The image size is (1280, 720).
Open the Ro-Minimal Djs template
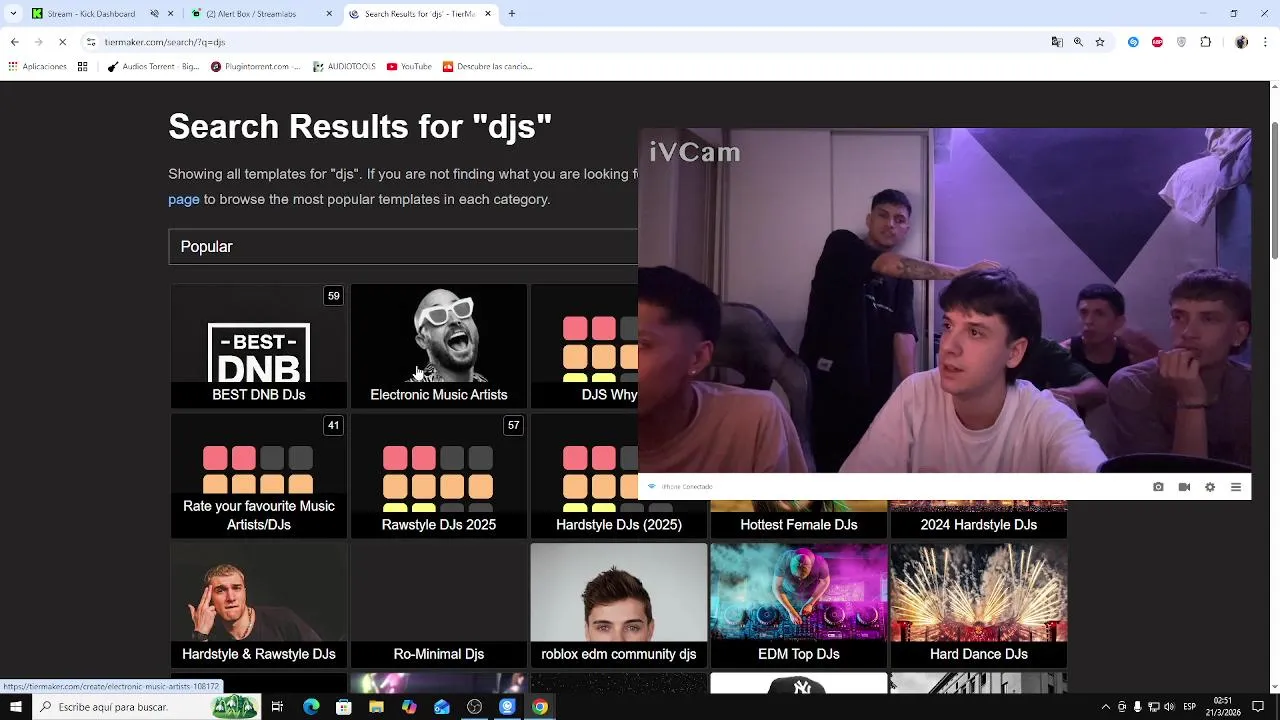pos(439,605)
